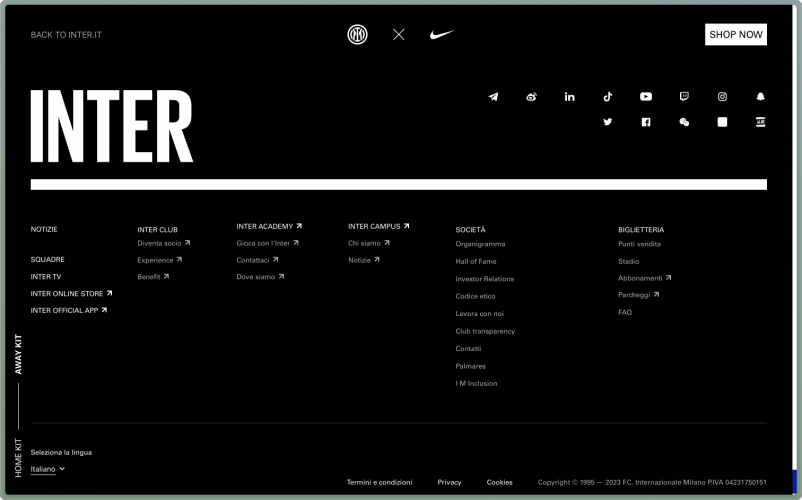
Task: Open the Punti vendita link
Action: coord(639,244)
